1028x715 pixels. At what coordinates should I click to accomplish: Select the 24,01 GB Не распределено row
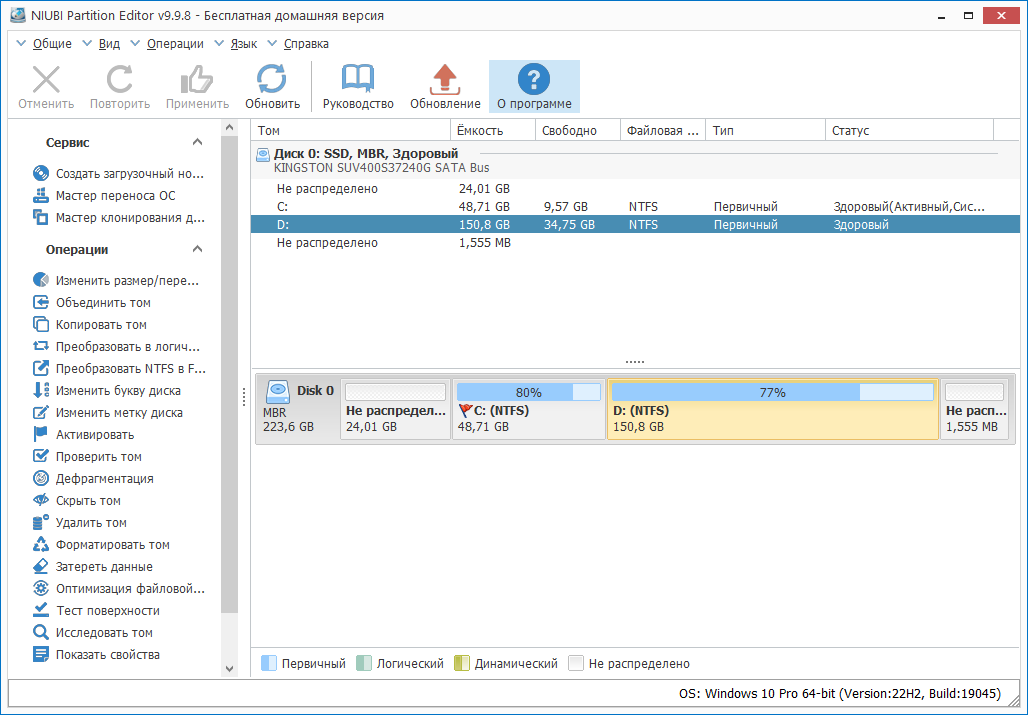(635, 189)
